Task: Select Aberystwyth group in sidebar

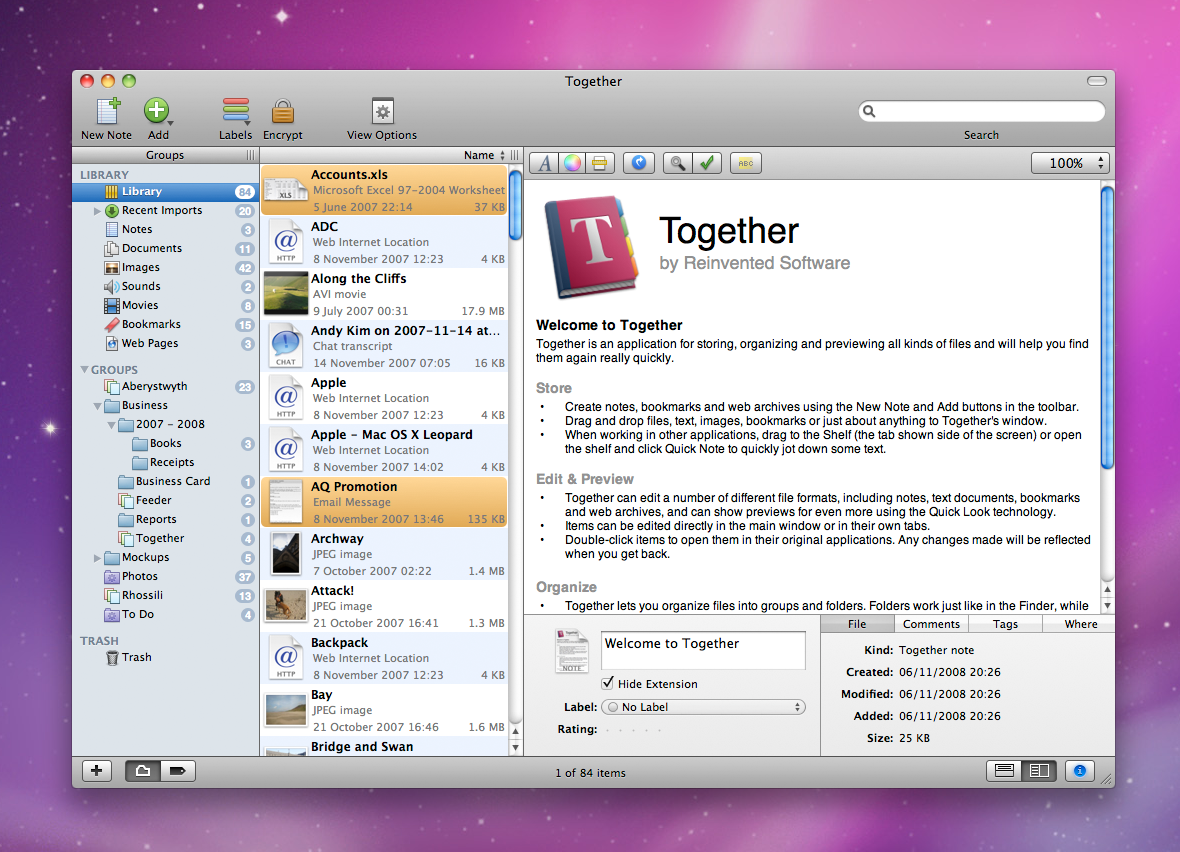Action: pyautogui.click(x=166, y=387)
